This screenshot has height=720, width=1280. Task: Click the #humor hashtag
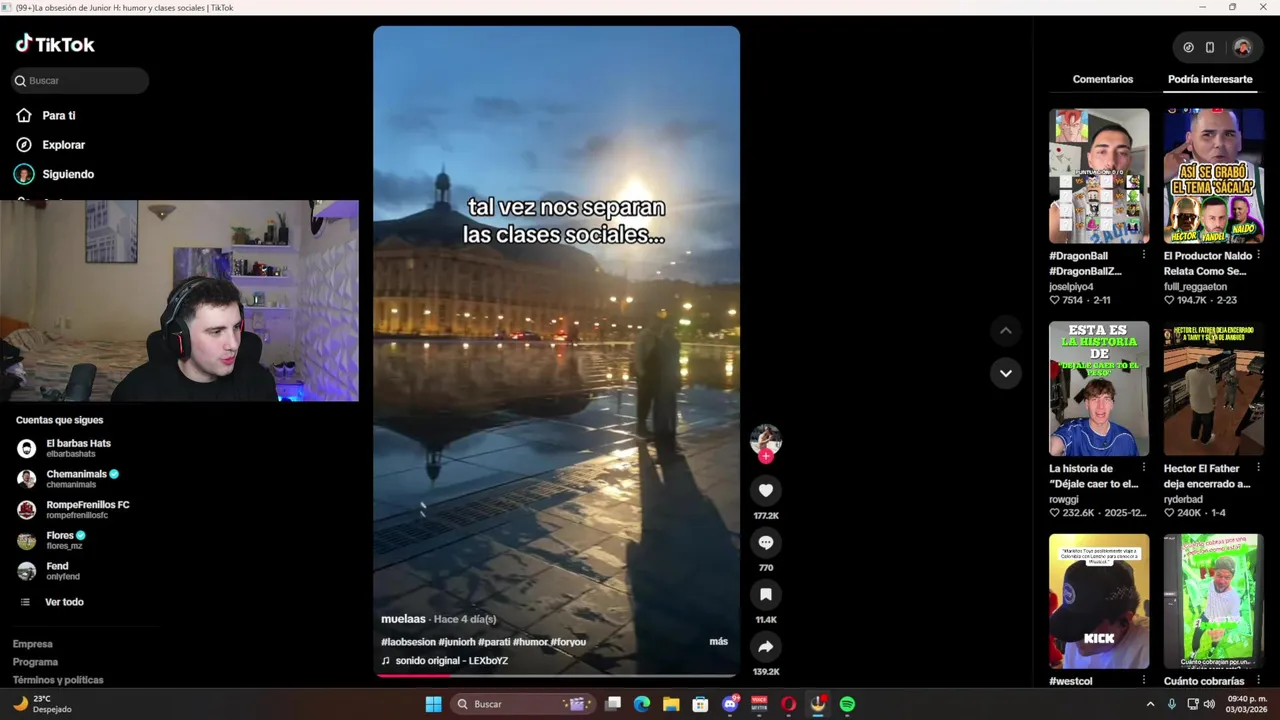(x=530, y=642)
